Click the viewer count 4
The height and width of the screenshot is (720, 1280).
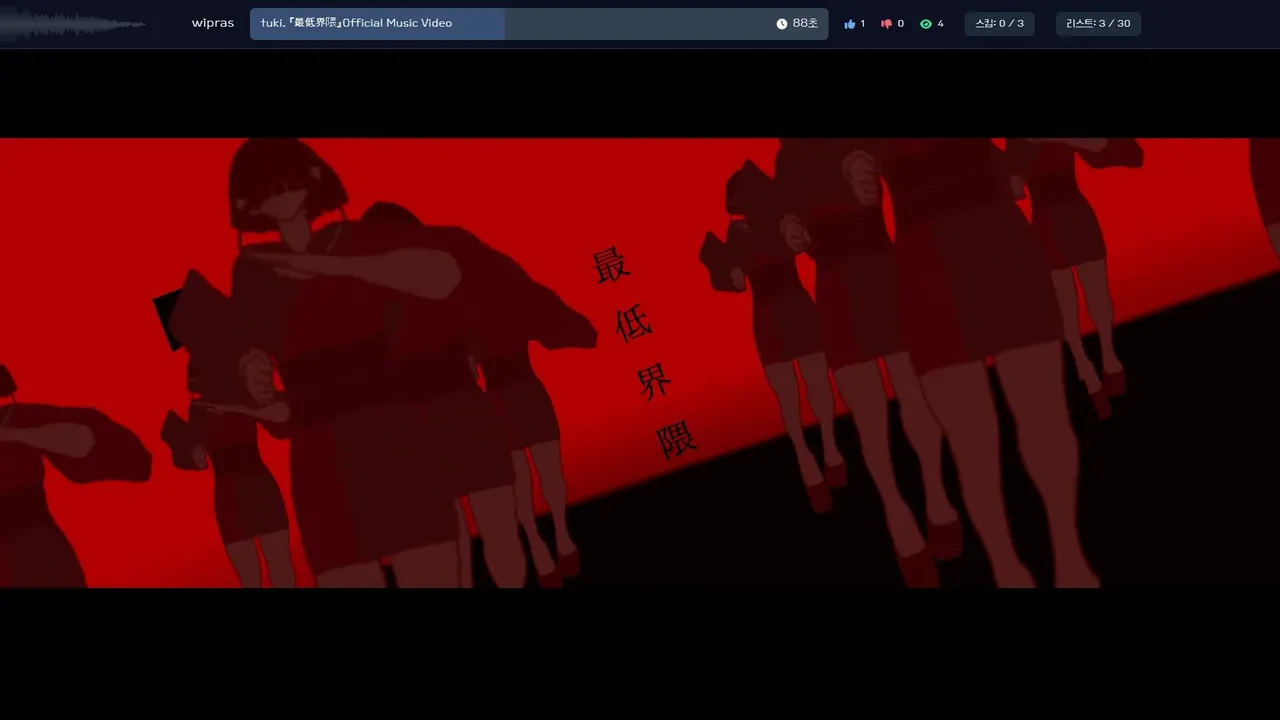pyautogui.click(x=940, y=24)
